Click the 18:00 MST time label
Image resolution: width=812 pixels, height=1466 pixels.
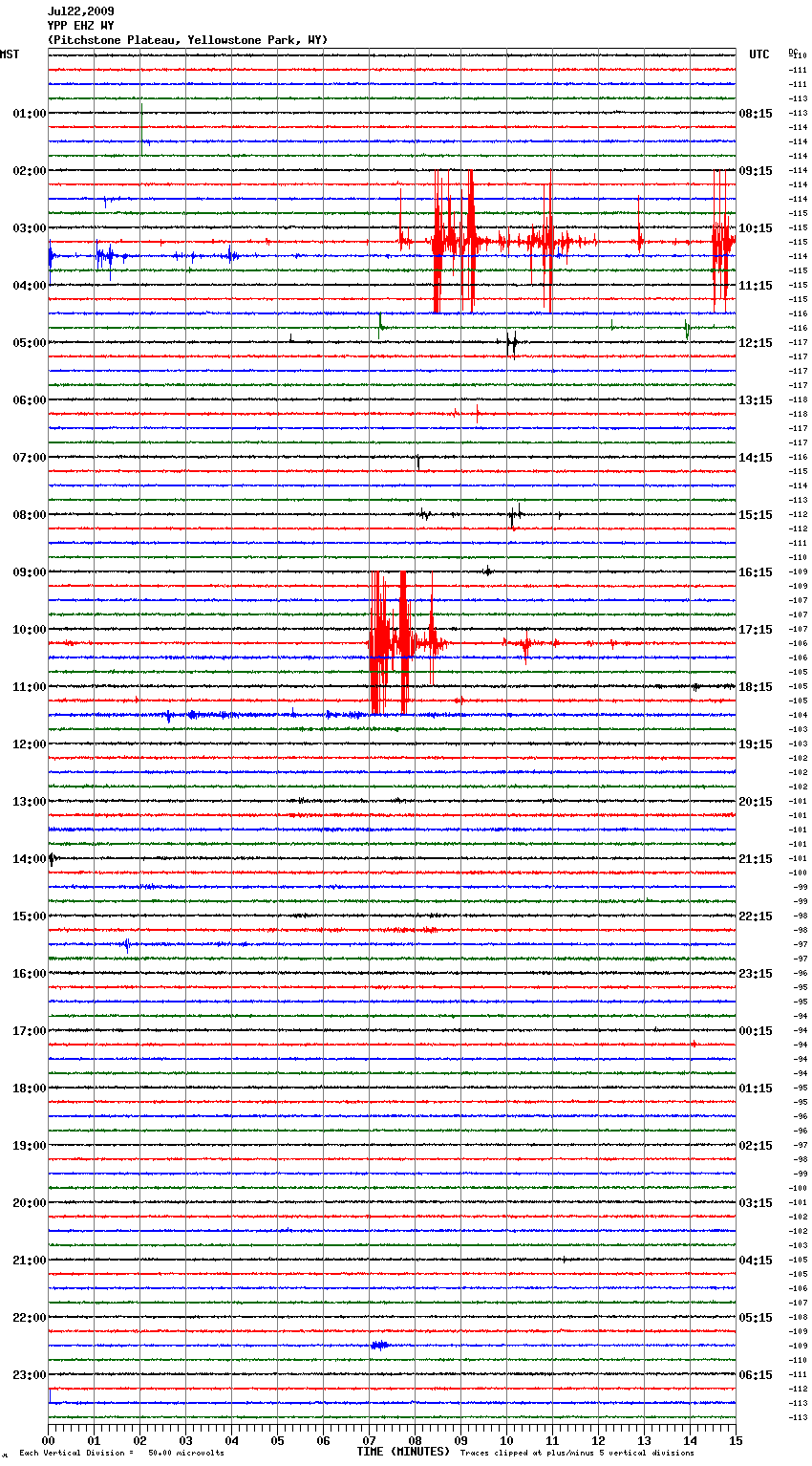click(x=30, y=1089)
